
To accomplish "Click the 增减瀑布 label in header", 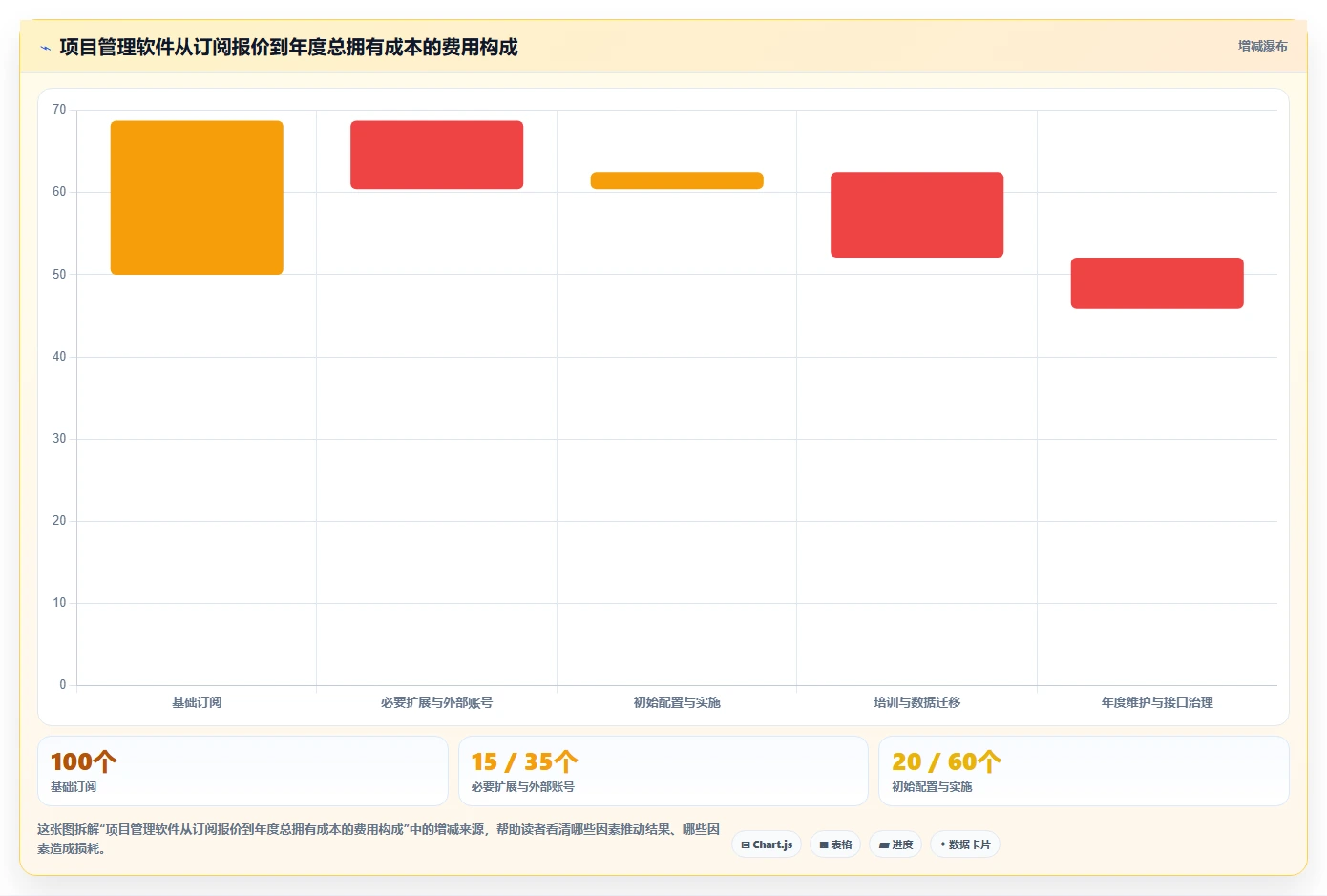I will [1262, 46].
